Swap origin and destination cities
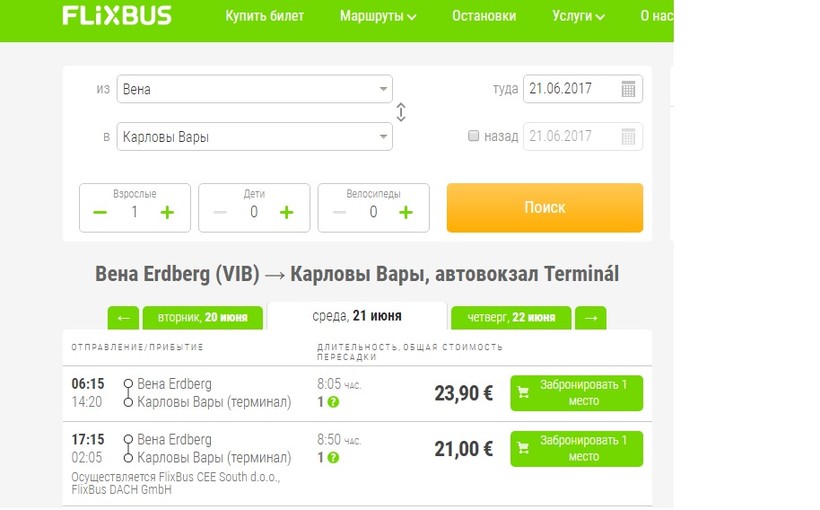The height and width of the screenshot is (510, 820). point(401,113)
